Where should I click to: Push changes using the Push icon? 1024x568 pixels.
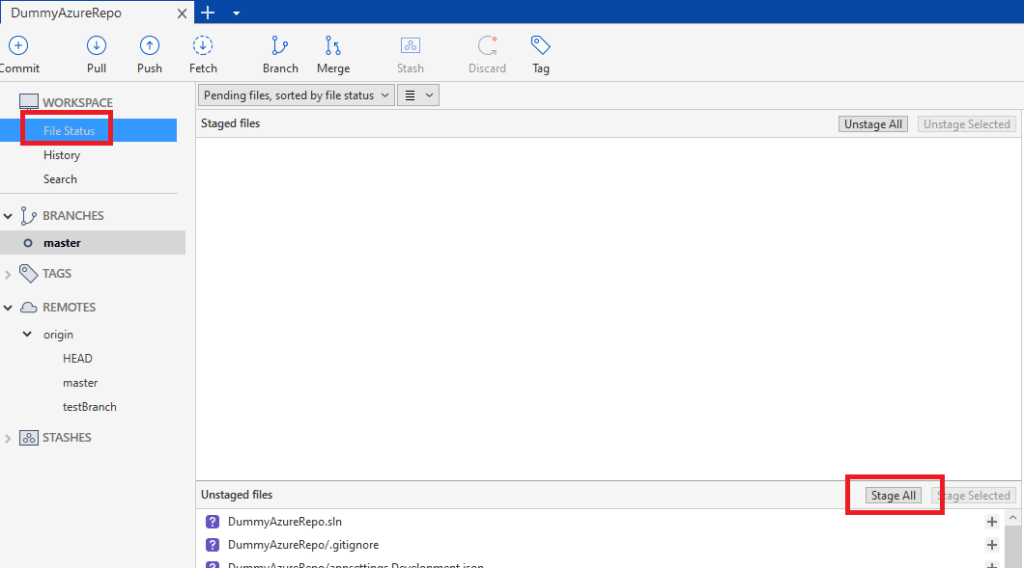(x=149, y=46)
